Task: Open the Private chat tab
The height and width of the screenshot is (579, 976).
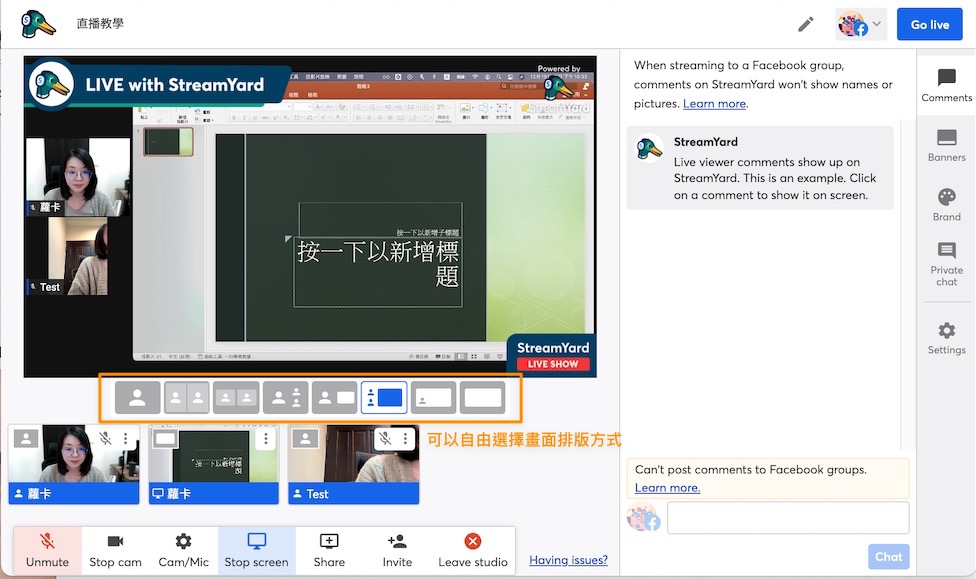Action: (946, 265)
